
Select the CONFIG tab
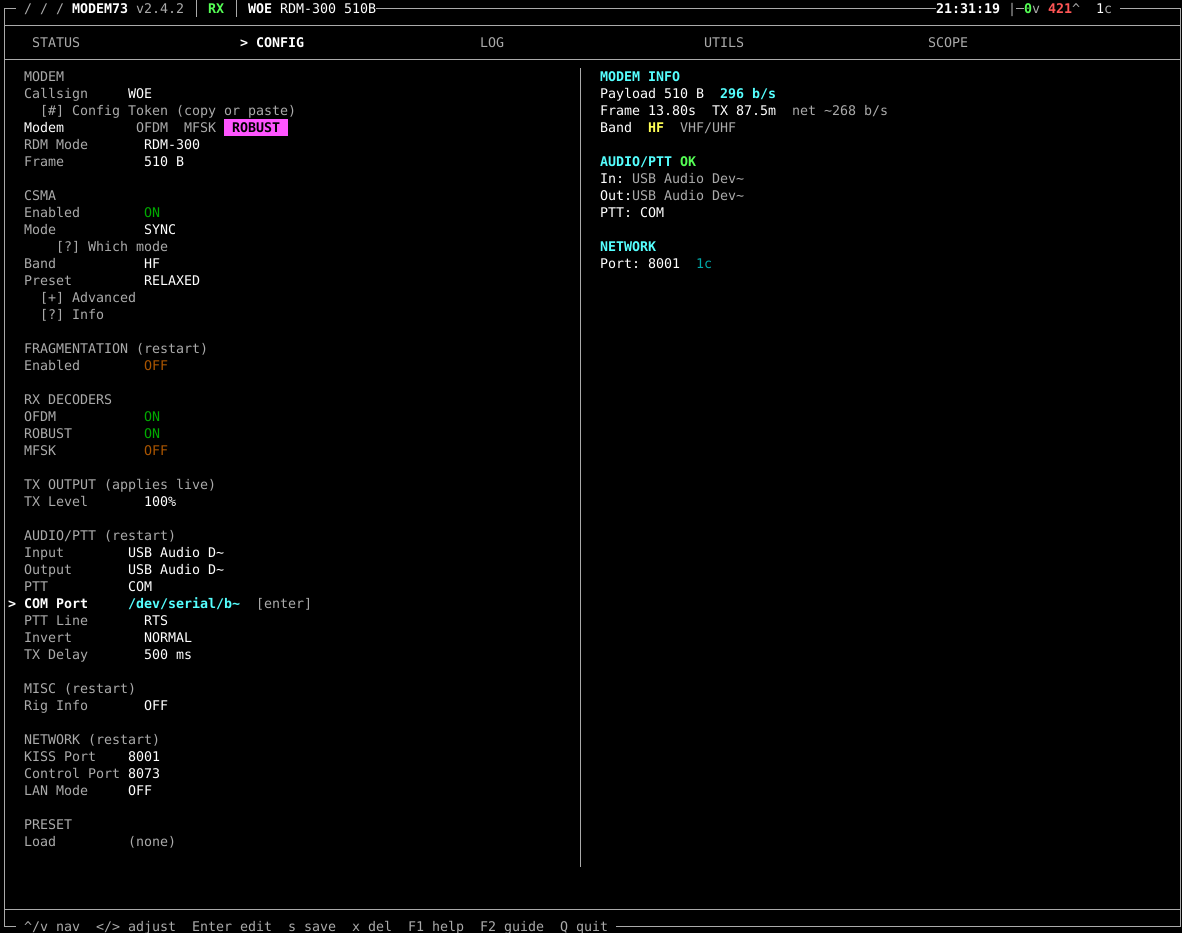(272, 43)
